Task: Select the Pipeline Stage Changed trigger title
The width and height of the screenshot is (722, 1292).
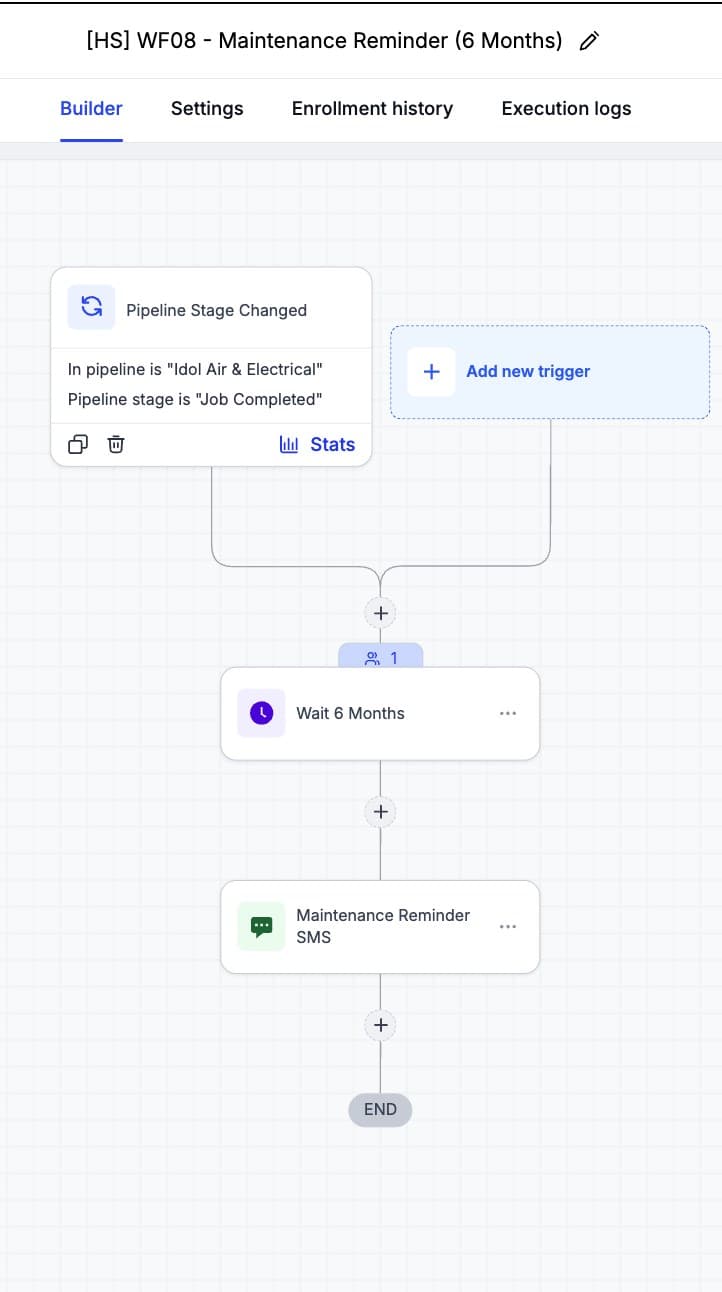Action: (216, 310)
